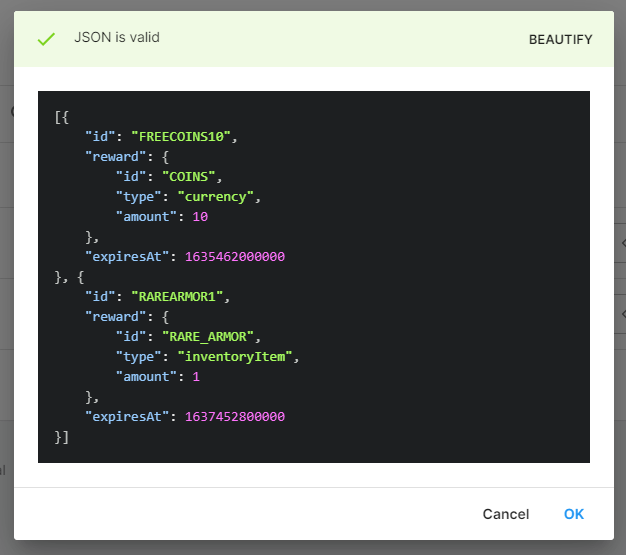Click the amount value 10
The image size is (626, 555).
[200, 216]
